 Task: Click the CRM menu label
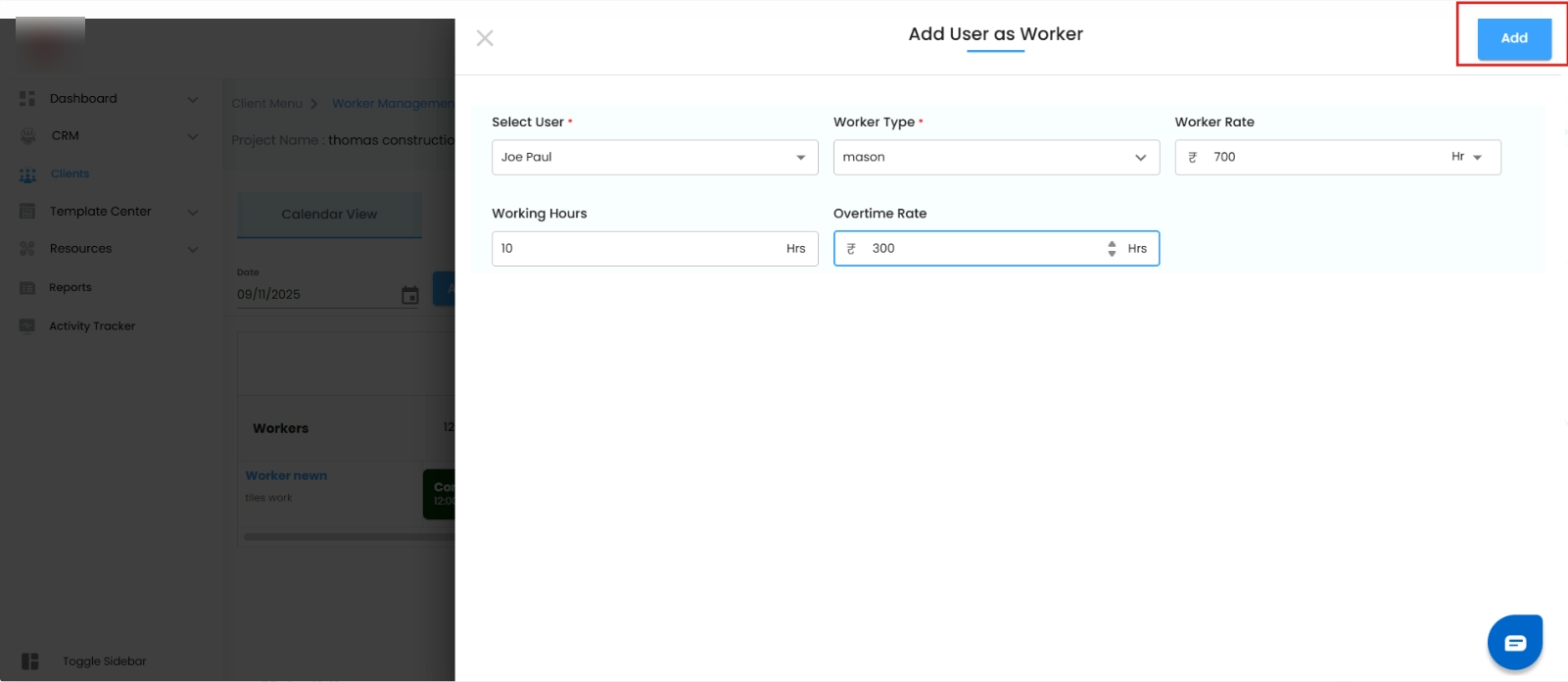click(66, 135)
